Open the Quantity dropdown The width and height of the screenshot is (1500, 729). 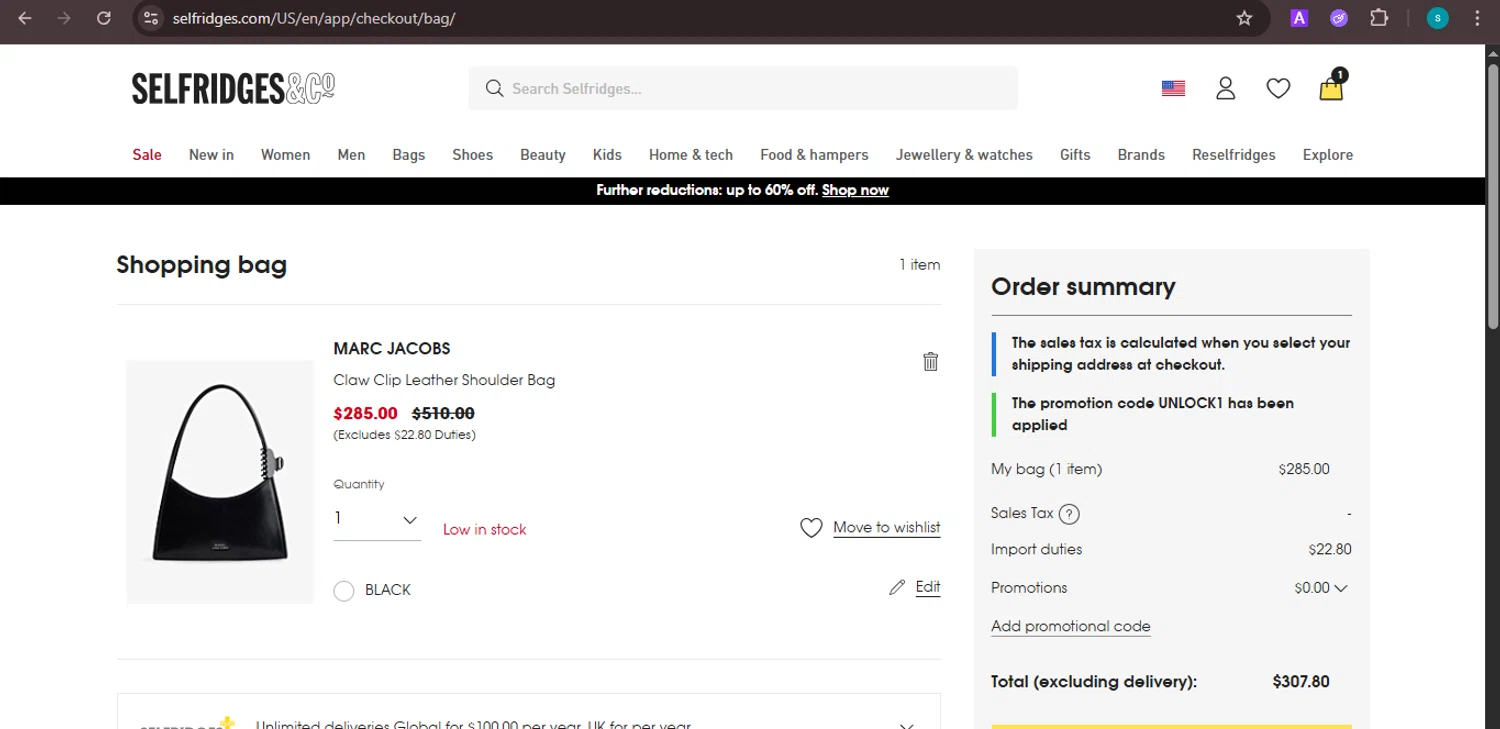377,519
